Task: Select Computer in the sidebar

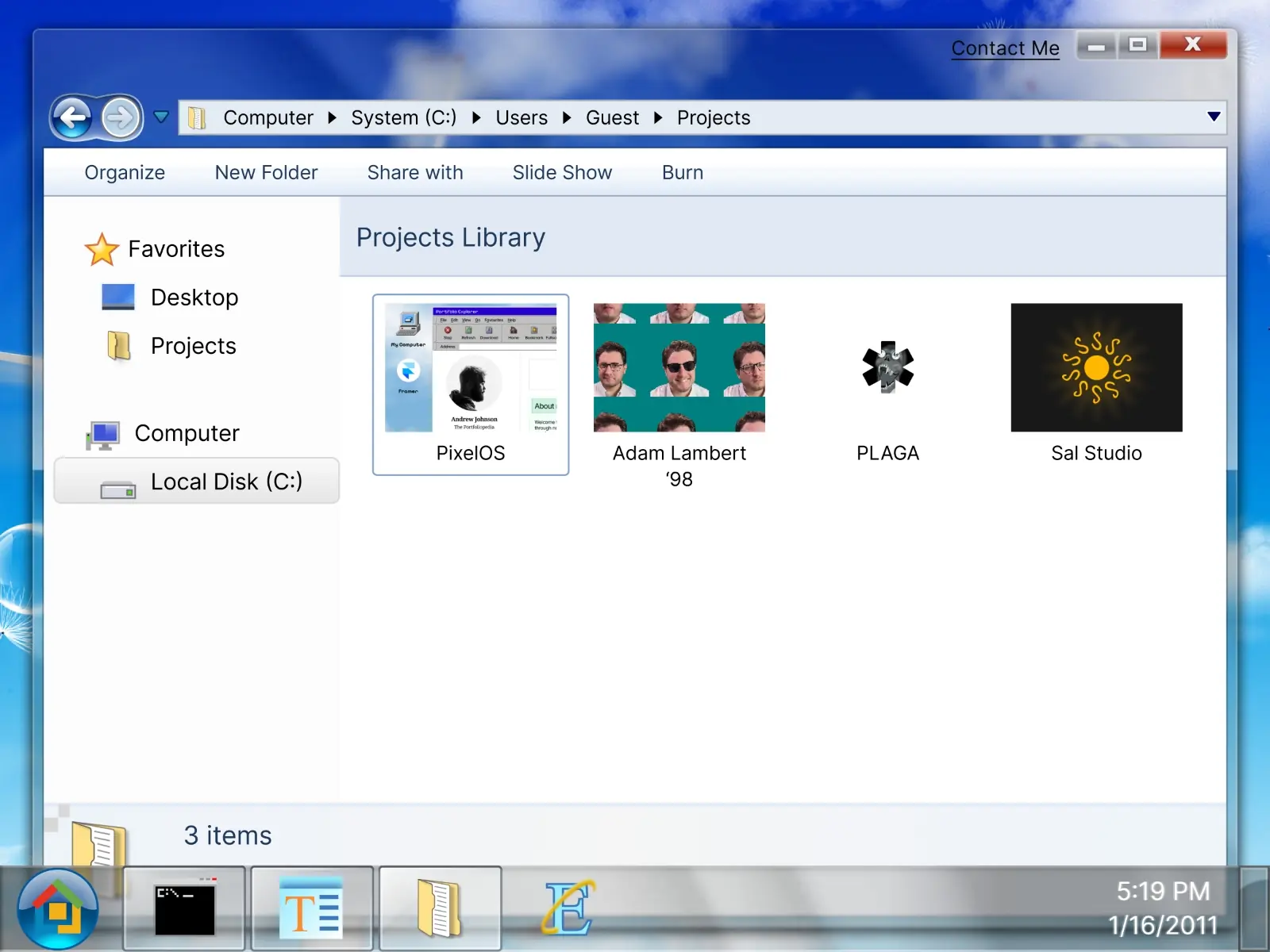Action: pos(187,433)
